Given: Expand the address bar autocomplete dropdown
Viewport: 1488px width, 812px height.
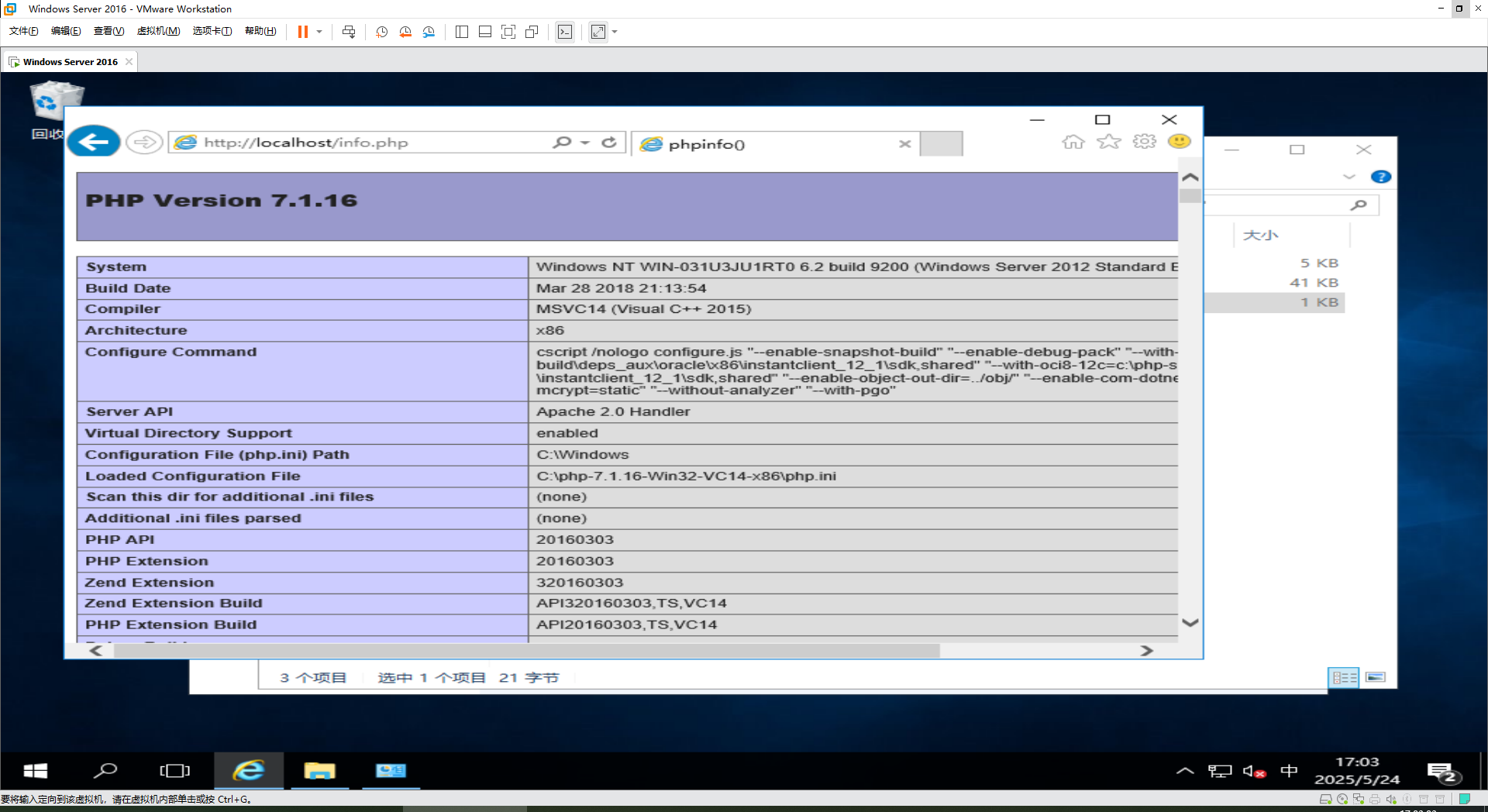Looking at the screenshot, I should 585,143.
